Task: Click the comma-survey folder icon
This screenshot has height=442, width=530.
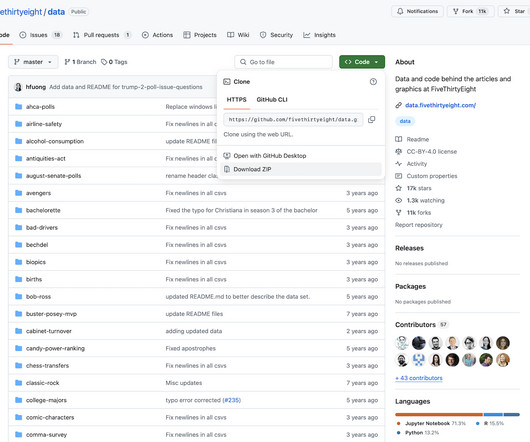Action: tap(19, 434)
